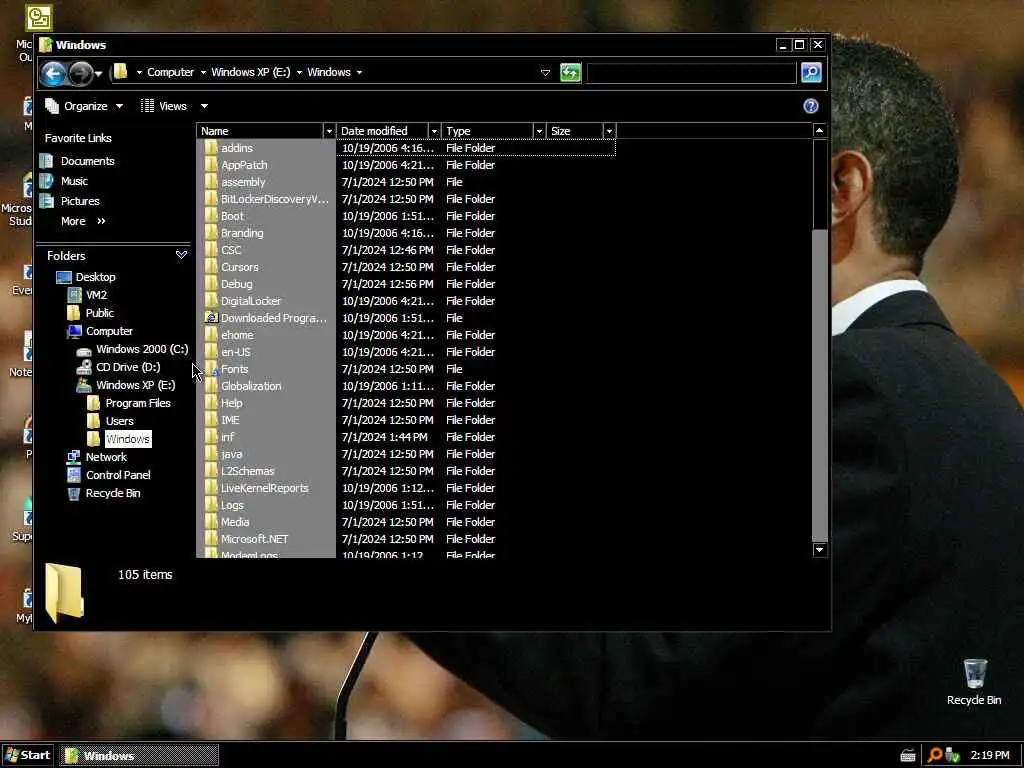Select the Fonts folder icon
The height and width of the screenshot is (768, 1024).
click(211, 368)
